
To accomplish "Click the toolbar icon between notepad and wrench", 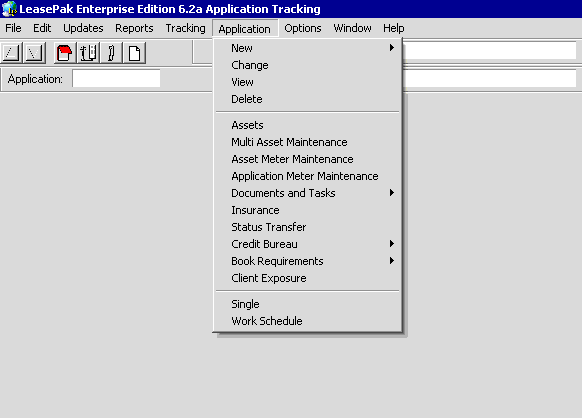I will coord(88,53).
